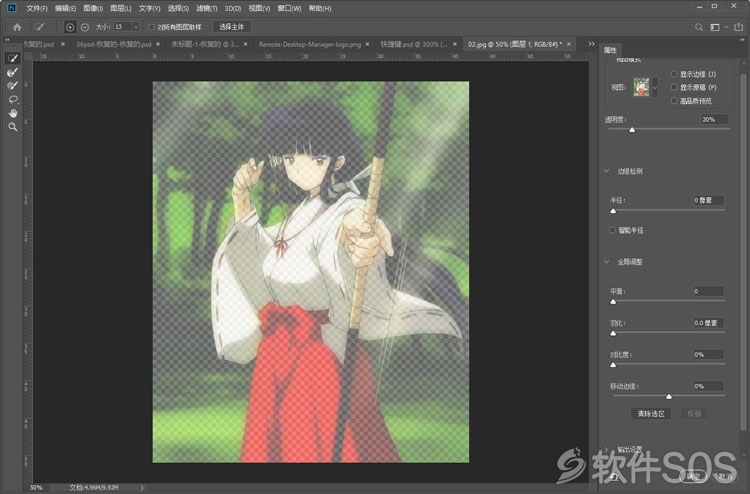Select the Refine Edge Brush tool
The height and width of the screenshot is (494, 750).
(x=13, y=72)
